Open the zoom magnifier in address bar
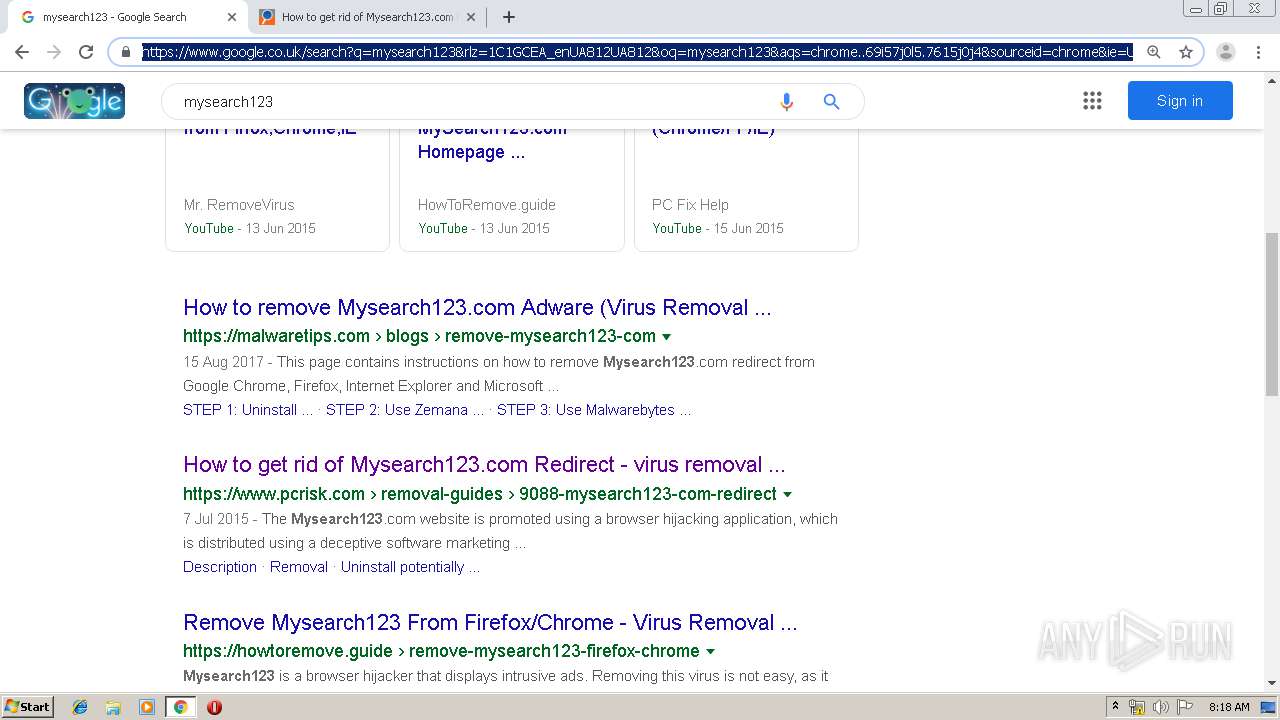Viewport: 1280px width, 720px height. (x=1154, y=52)
